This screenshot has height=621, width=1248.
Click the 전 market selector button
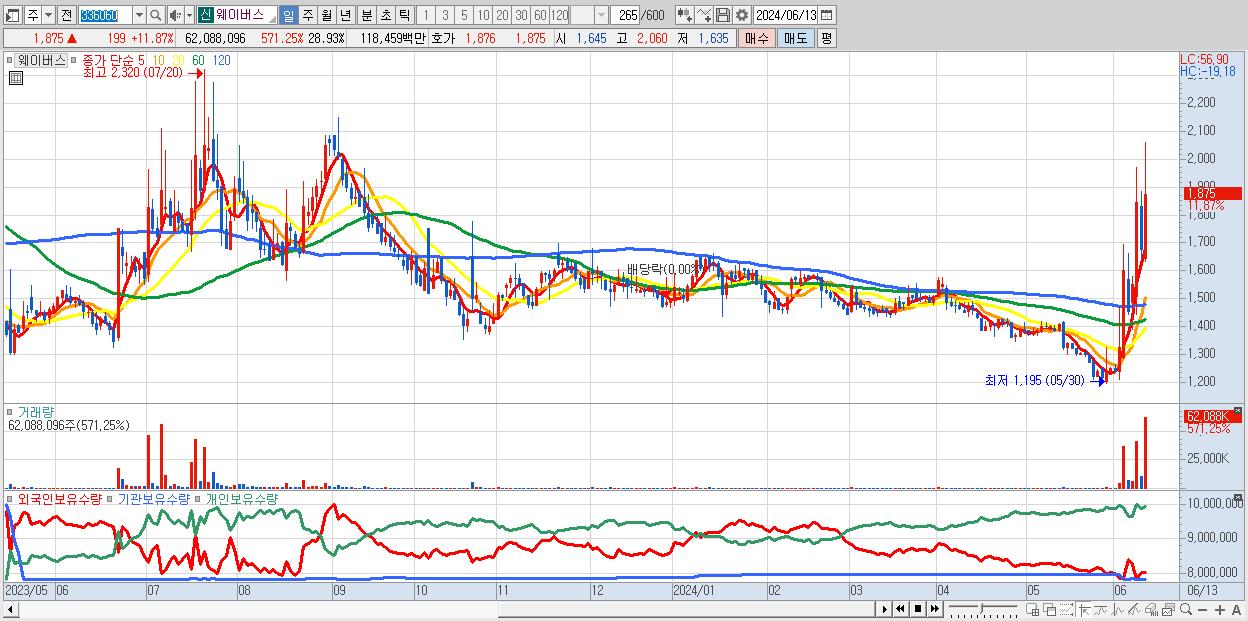pyautogui.click(x=66, y=15)
